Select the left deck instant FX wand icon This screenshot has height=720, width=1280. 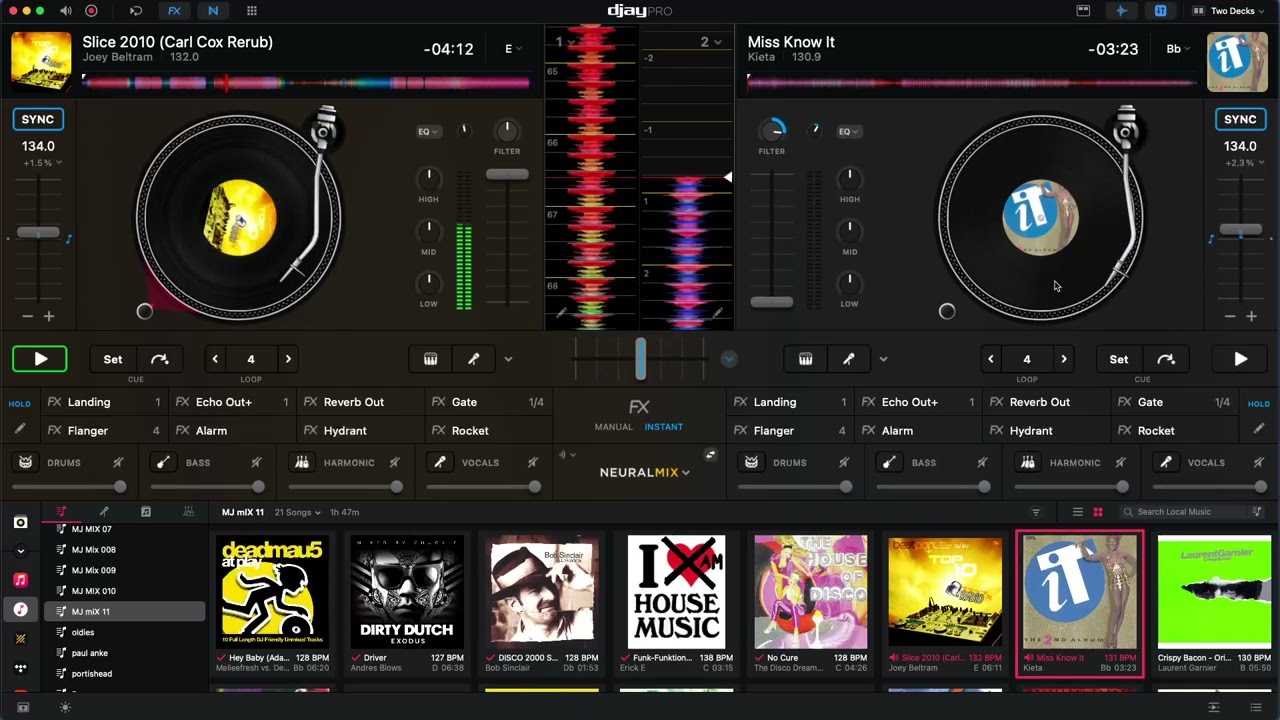[x=474, y=359]
